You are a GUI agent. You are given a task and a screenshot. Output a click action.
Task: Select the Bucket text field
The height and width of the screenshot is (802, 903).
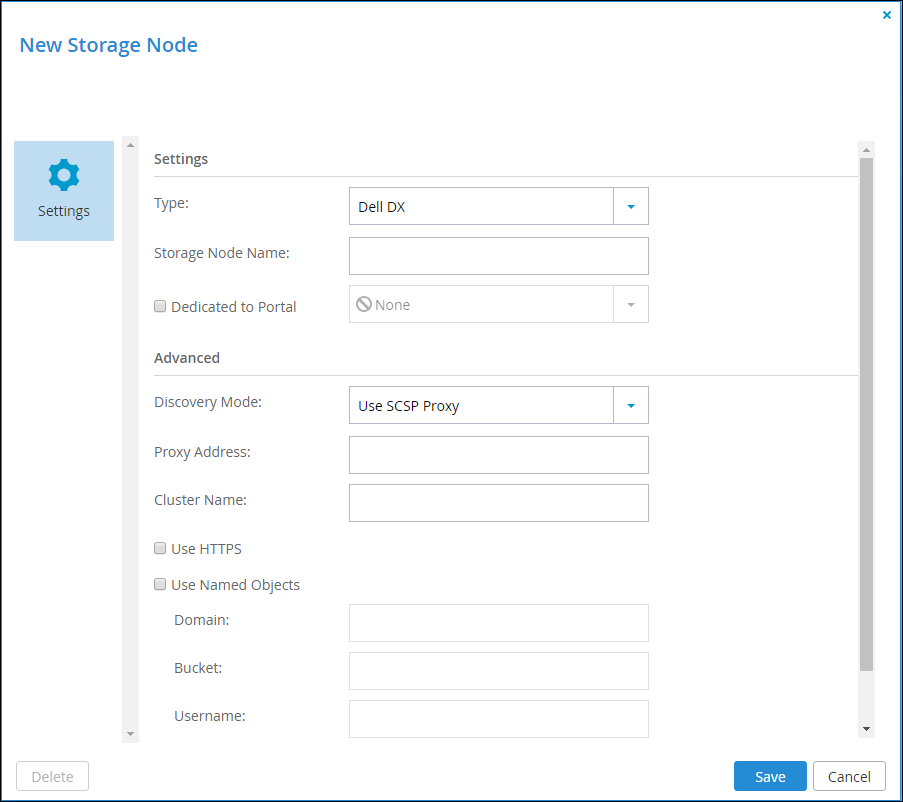(x=499, y=671)
